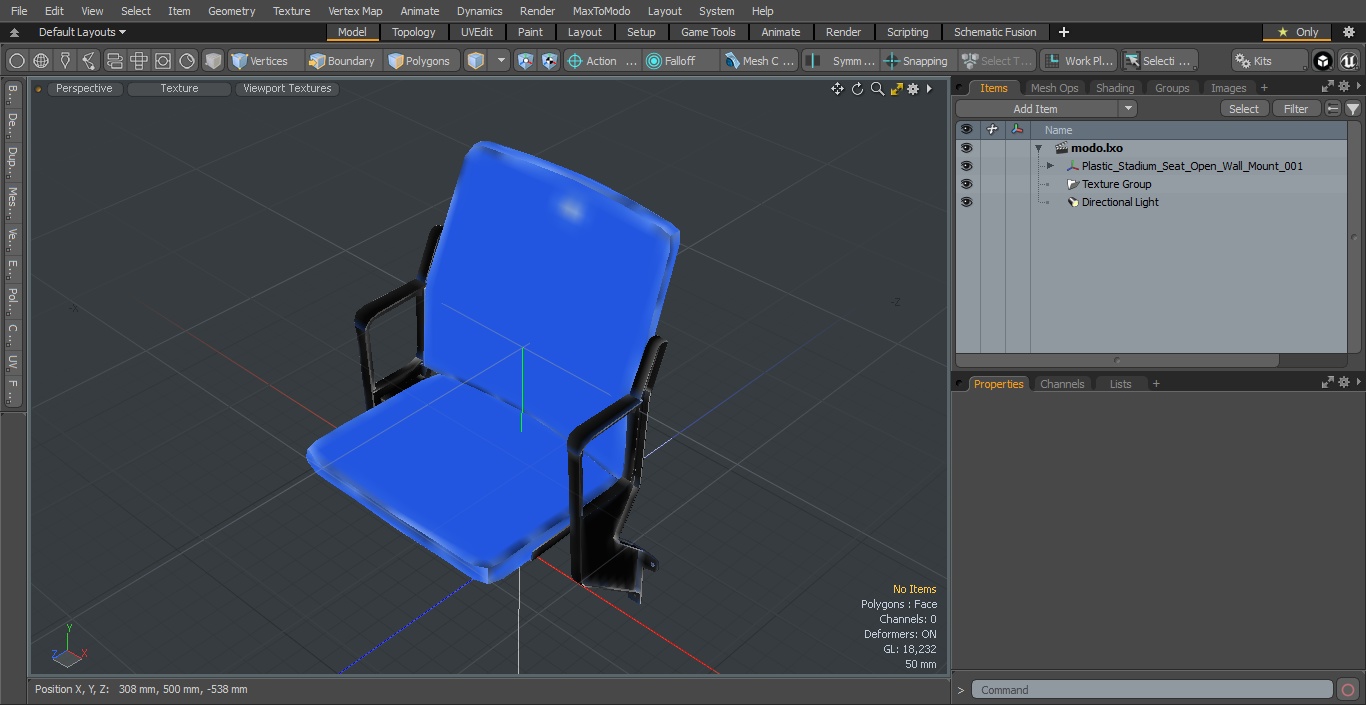Click the gray cube icon in toolbar
Image resolution: width=1366 pixels, height=705 pixels.
[213, 61]
